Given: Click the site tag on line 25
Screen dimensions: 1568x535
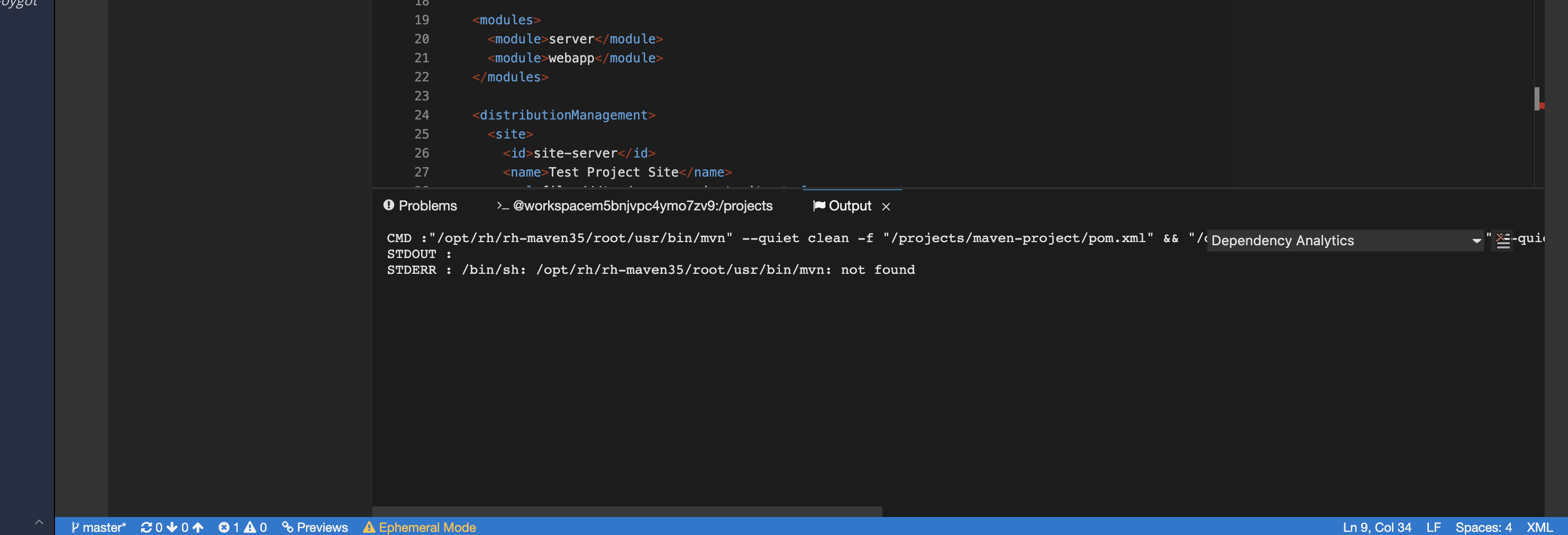Looking at the screenshot, I should (x=510, y=134).
